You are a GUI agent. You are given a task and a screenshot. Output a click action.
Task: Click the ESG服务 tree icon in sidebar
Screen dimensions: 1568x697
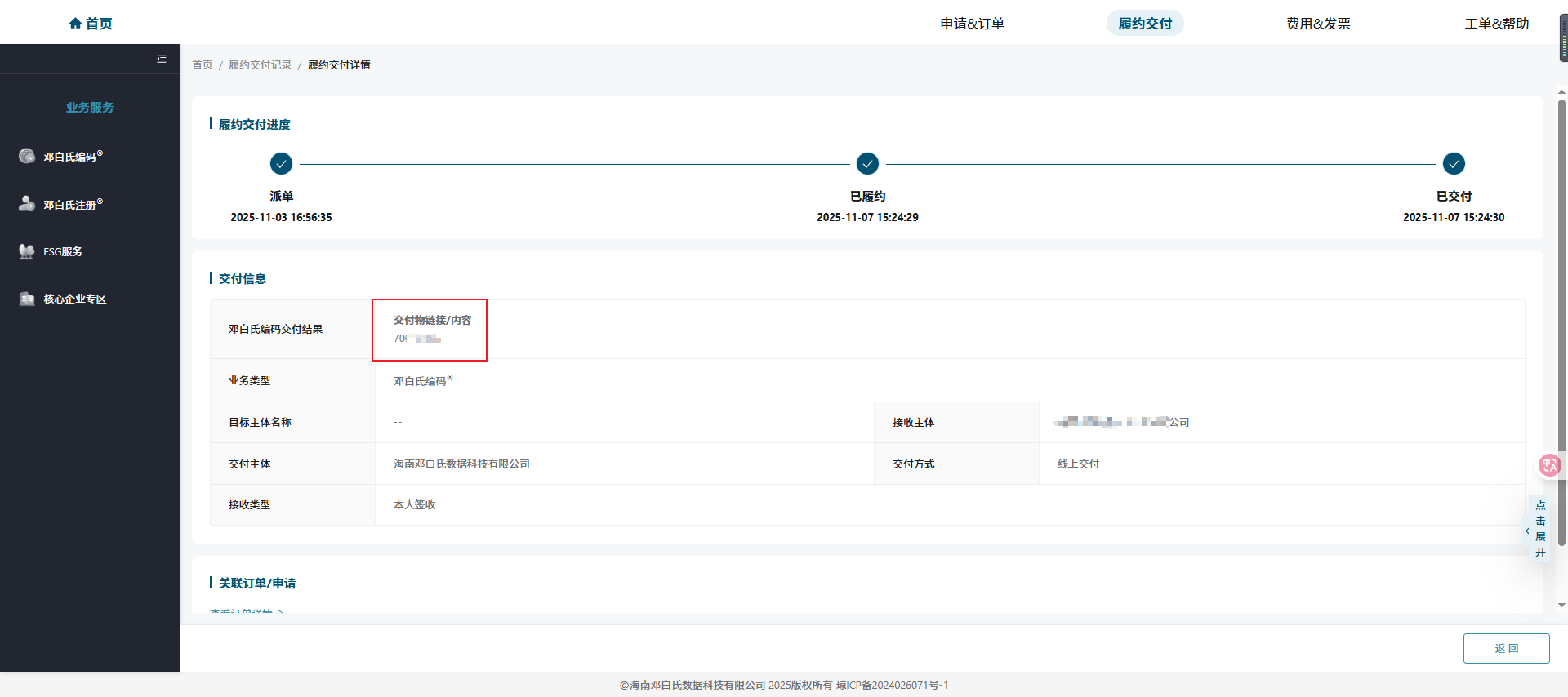[27, 251]
